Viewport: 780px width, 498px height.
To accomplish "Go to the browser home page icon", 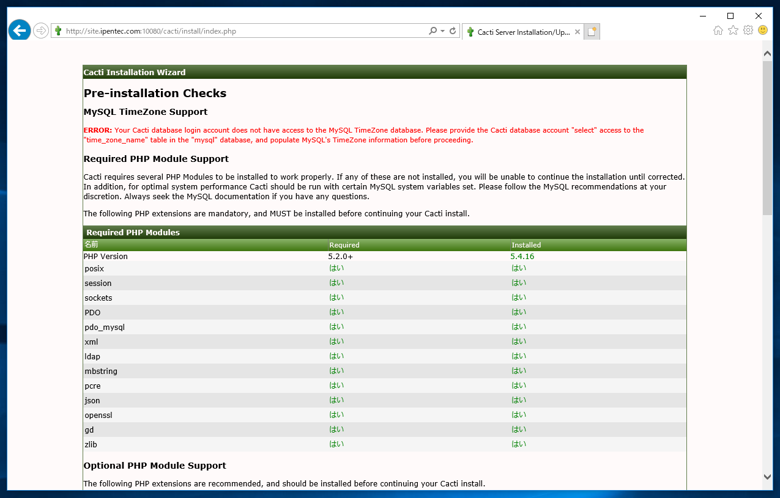I will [718, 30].
